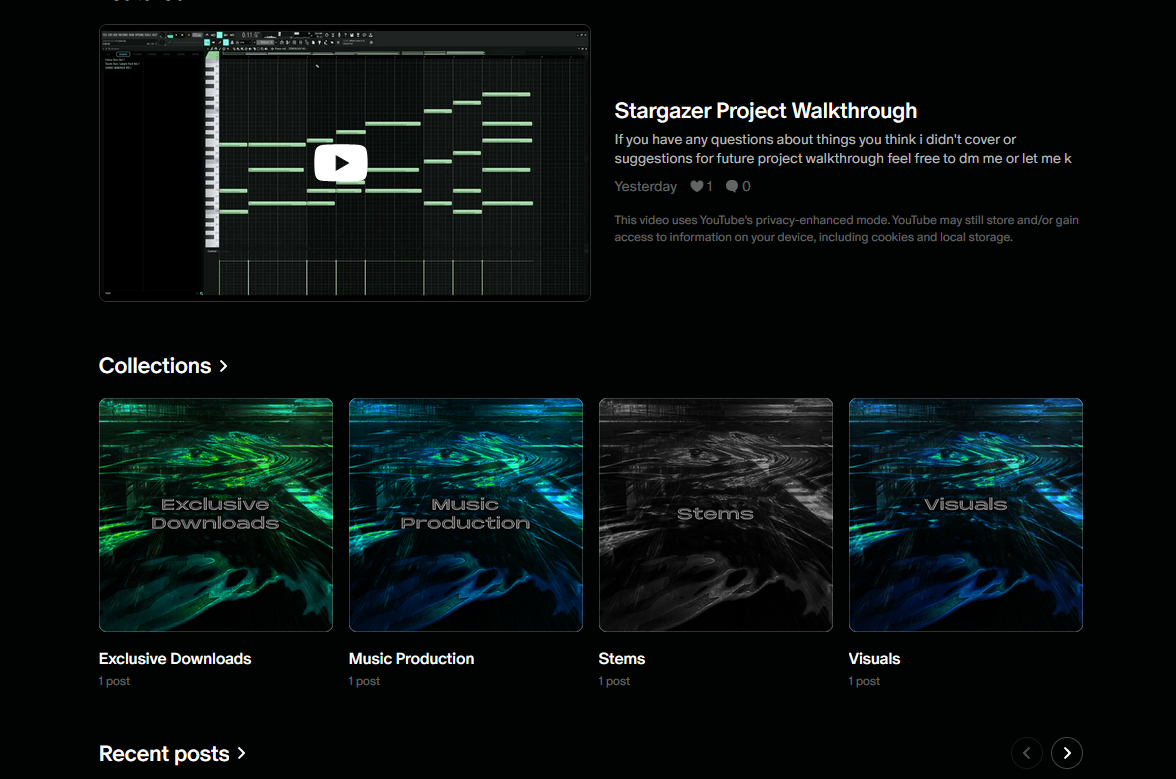The image size is (1176, 779).
Task: Play the Stargazer Project Walkthrough video
Action: (x=341, y=163)
